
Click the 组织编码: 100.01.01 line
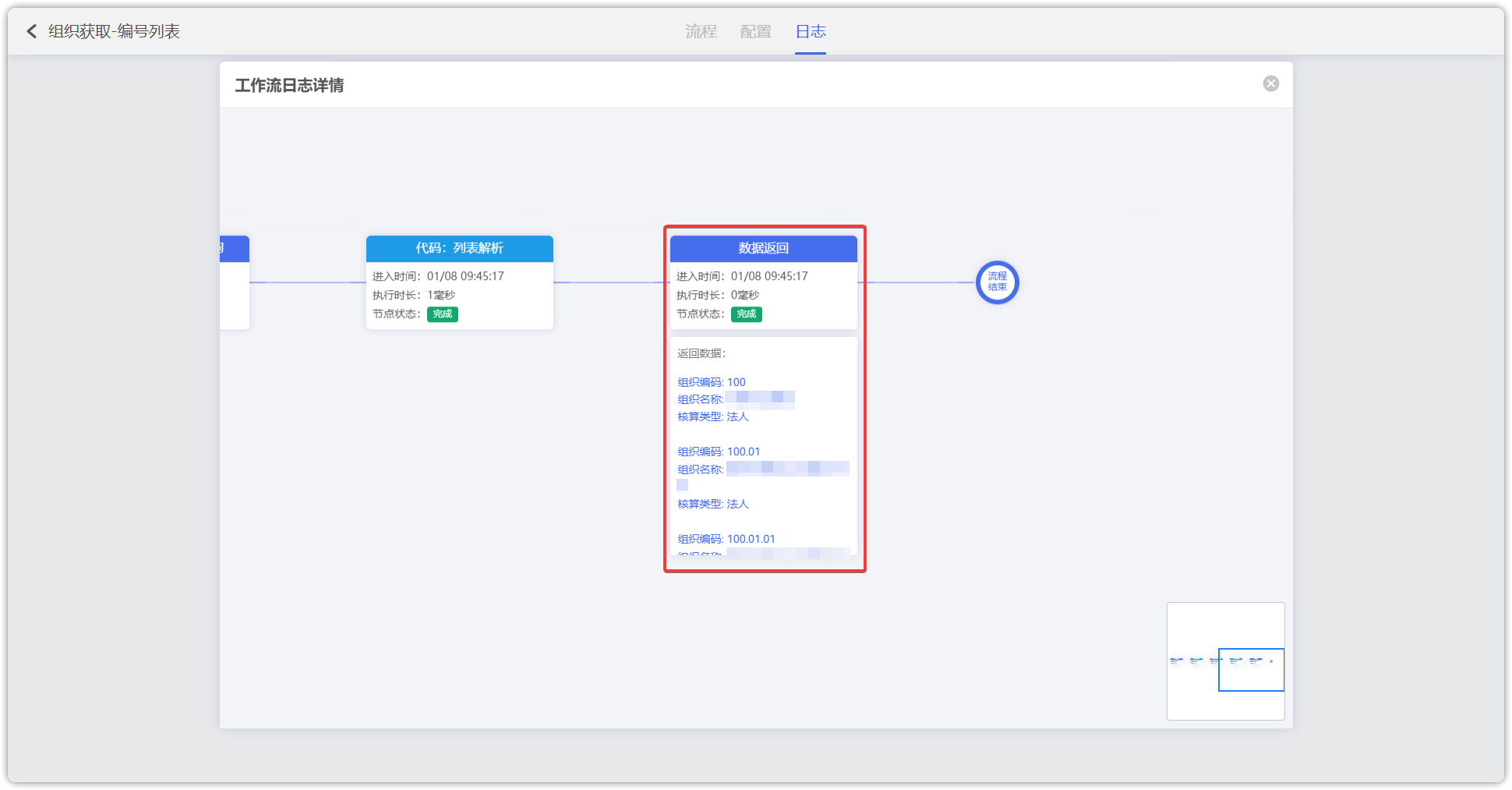tap(726, 539)
